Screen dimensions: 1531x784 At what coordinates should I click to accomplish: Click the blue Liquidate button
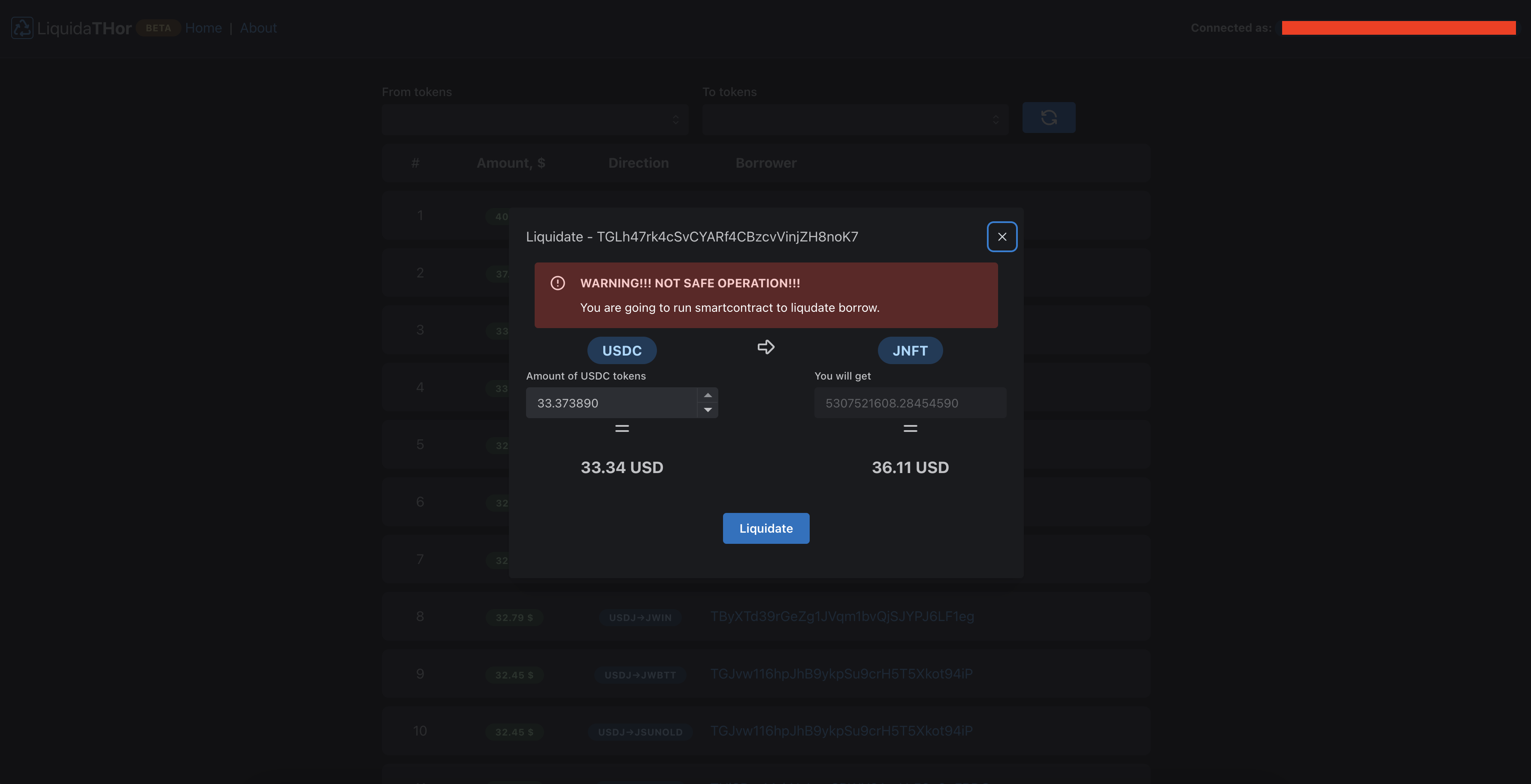pos(765,528)
